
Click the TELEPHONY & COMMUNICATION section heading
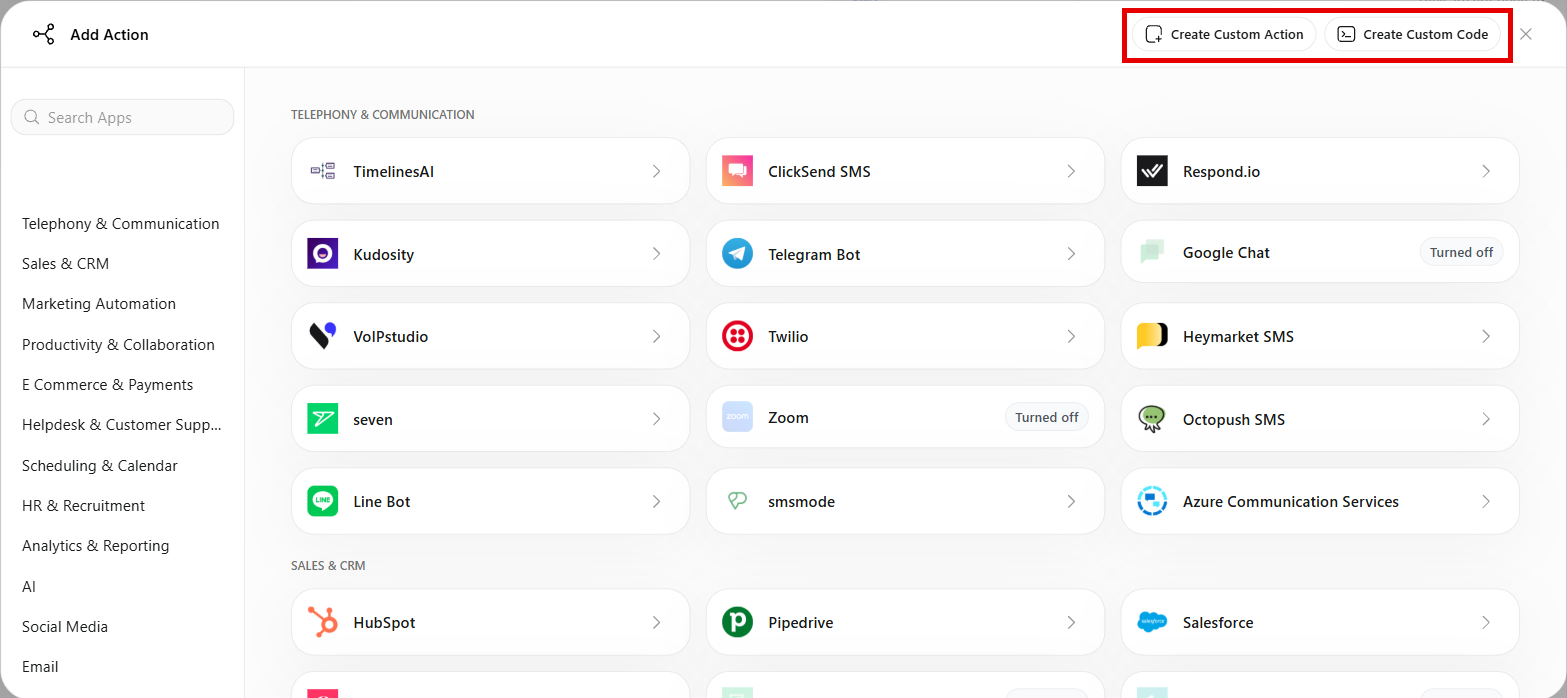(383, 115)
